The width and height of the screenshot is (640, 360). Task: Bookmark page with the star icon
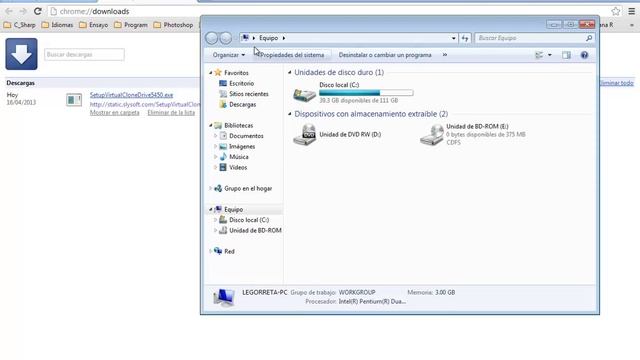click(616, 11)
